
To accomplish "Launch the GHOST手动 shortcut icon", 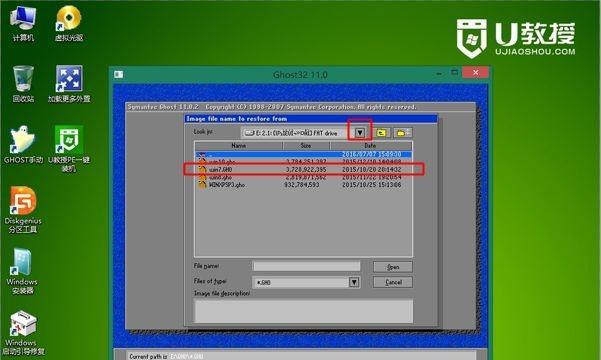I will [23, 145].
